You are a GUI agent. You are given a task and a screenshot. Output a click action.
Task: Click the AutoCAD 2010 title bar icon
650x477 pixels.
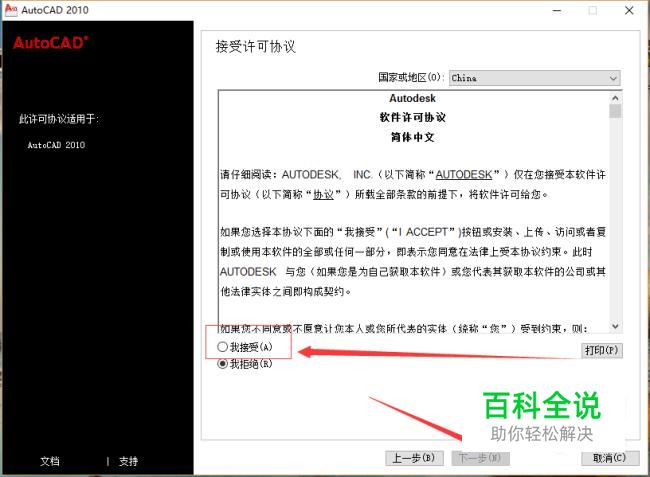(x=11, y=10)
